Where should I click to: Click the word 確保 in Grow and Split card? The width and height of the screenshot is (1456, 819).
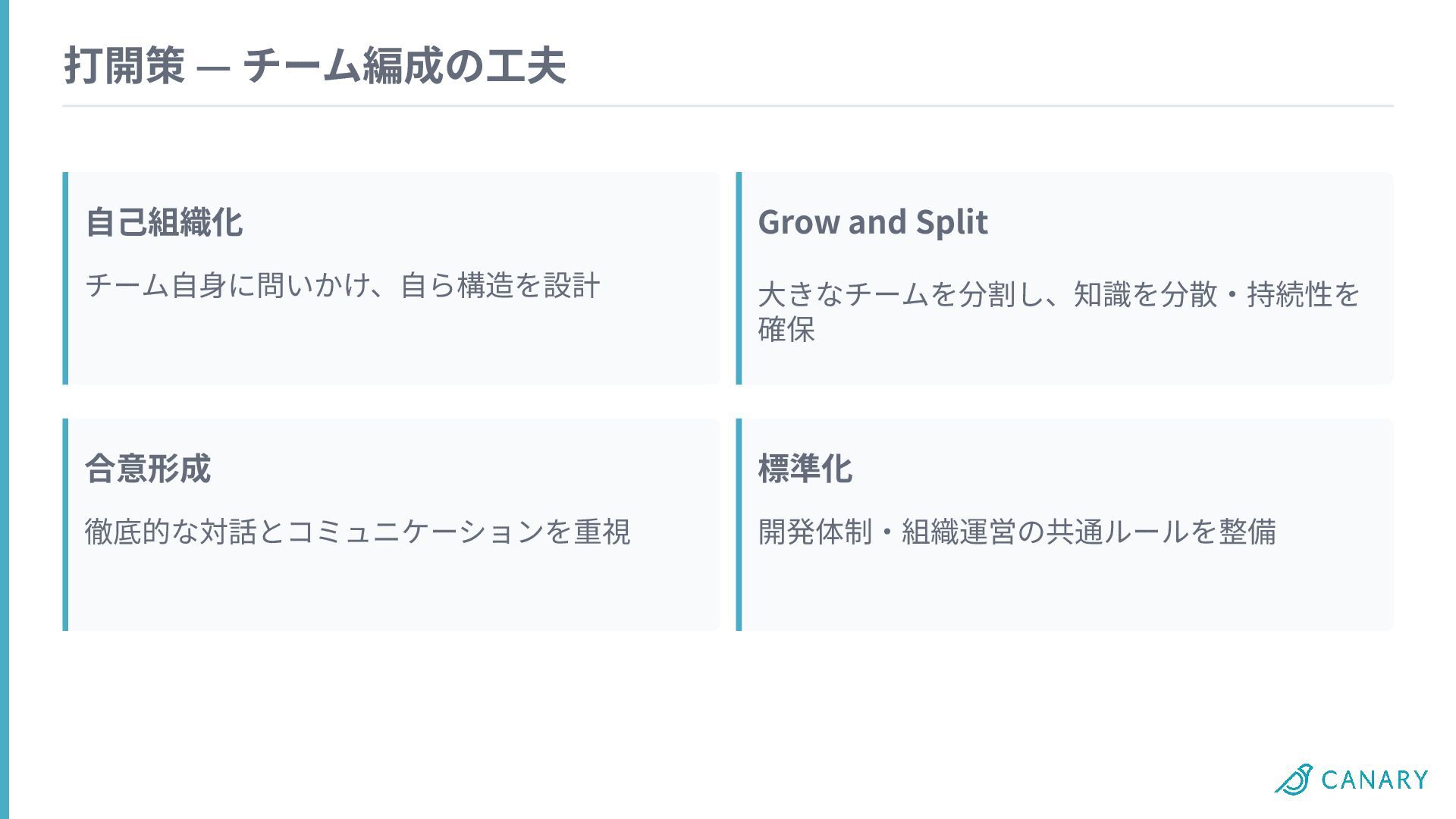tap(786, 330)
